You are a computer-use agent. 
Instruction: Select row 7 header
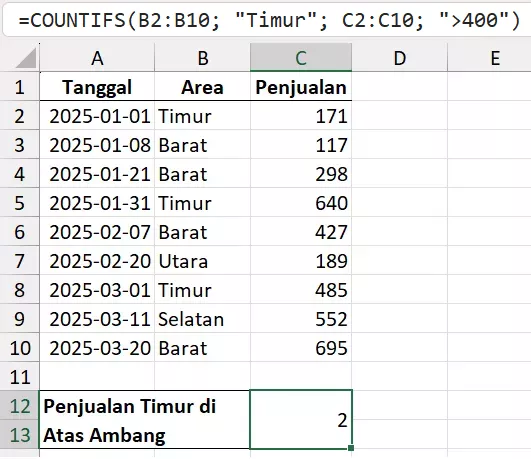[x=20, y=261]
